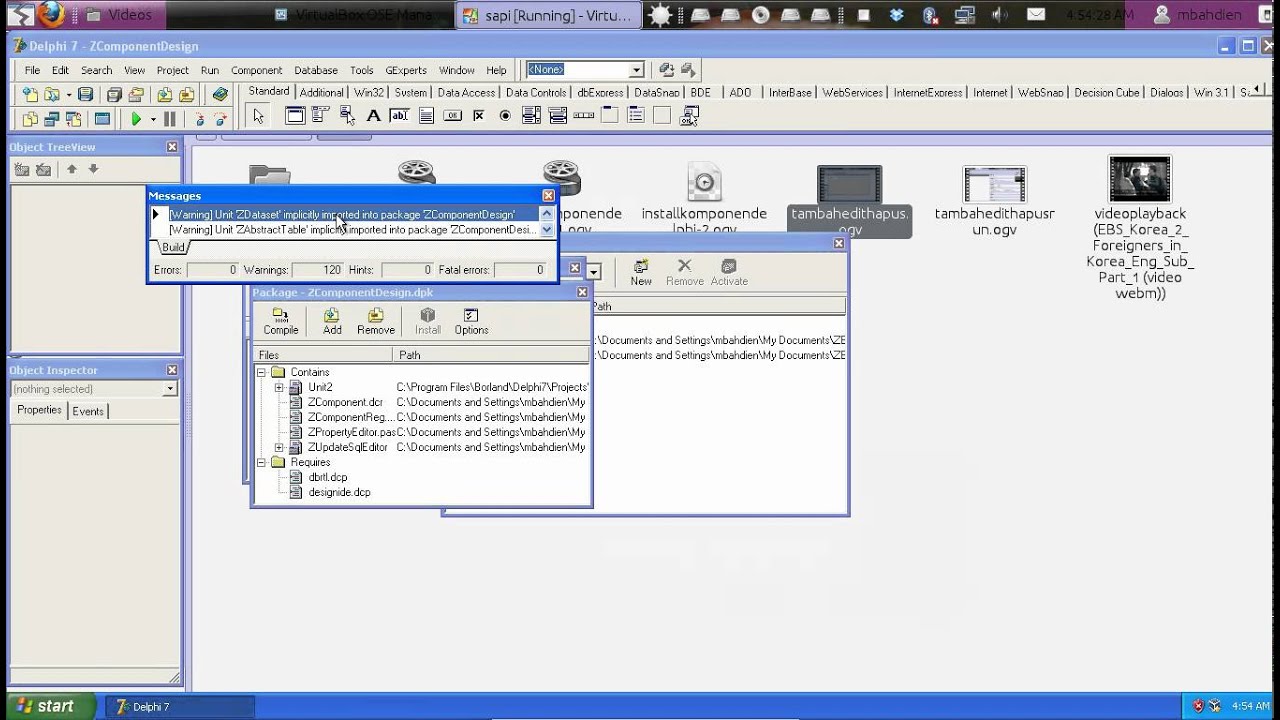Select the Memo component in palette
Viewport: 1280px width, 720px height.
coord(426,116)
